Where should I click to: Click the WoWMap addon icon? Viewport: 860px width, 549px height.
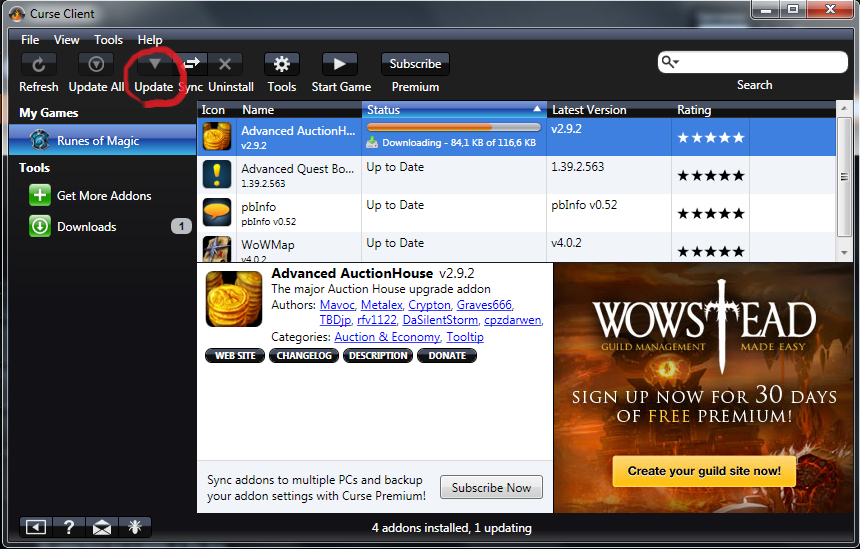217,248
